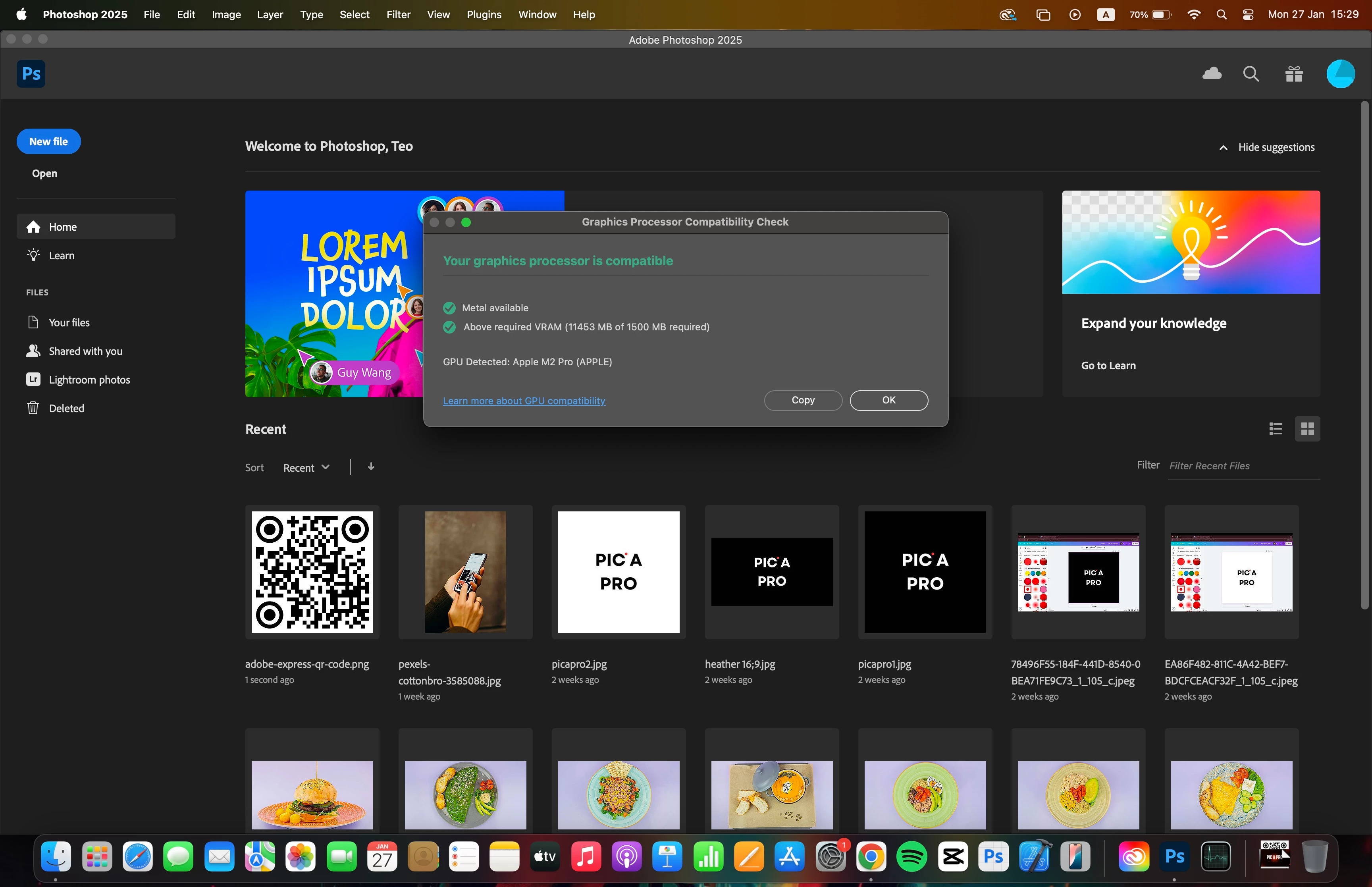Click the search magnifier in header
The image size is (1372, 887).
1251,74
